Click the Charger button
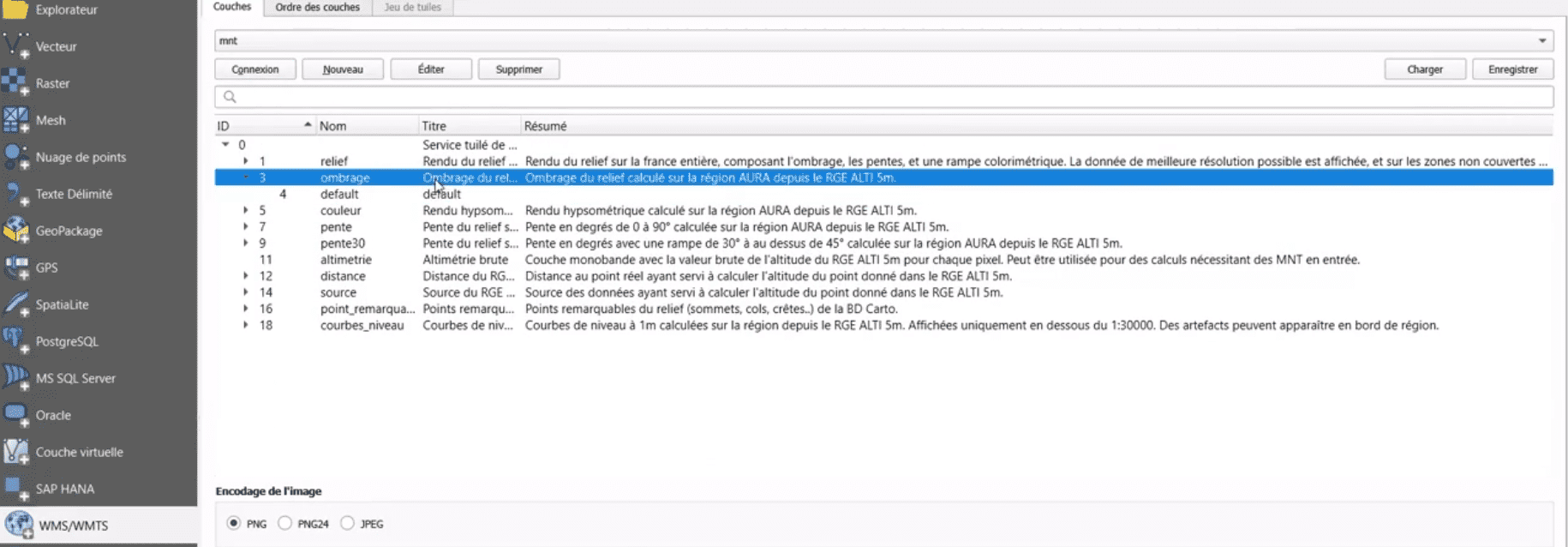Screen dimensions: 1568x547 pyautogui.click(x=1425, y=69)
